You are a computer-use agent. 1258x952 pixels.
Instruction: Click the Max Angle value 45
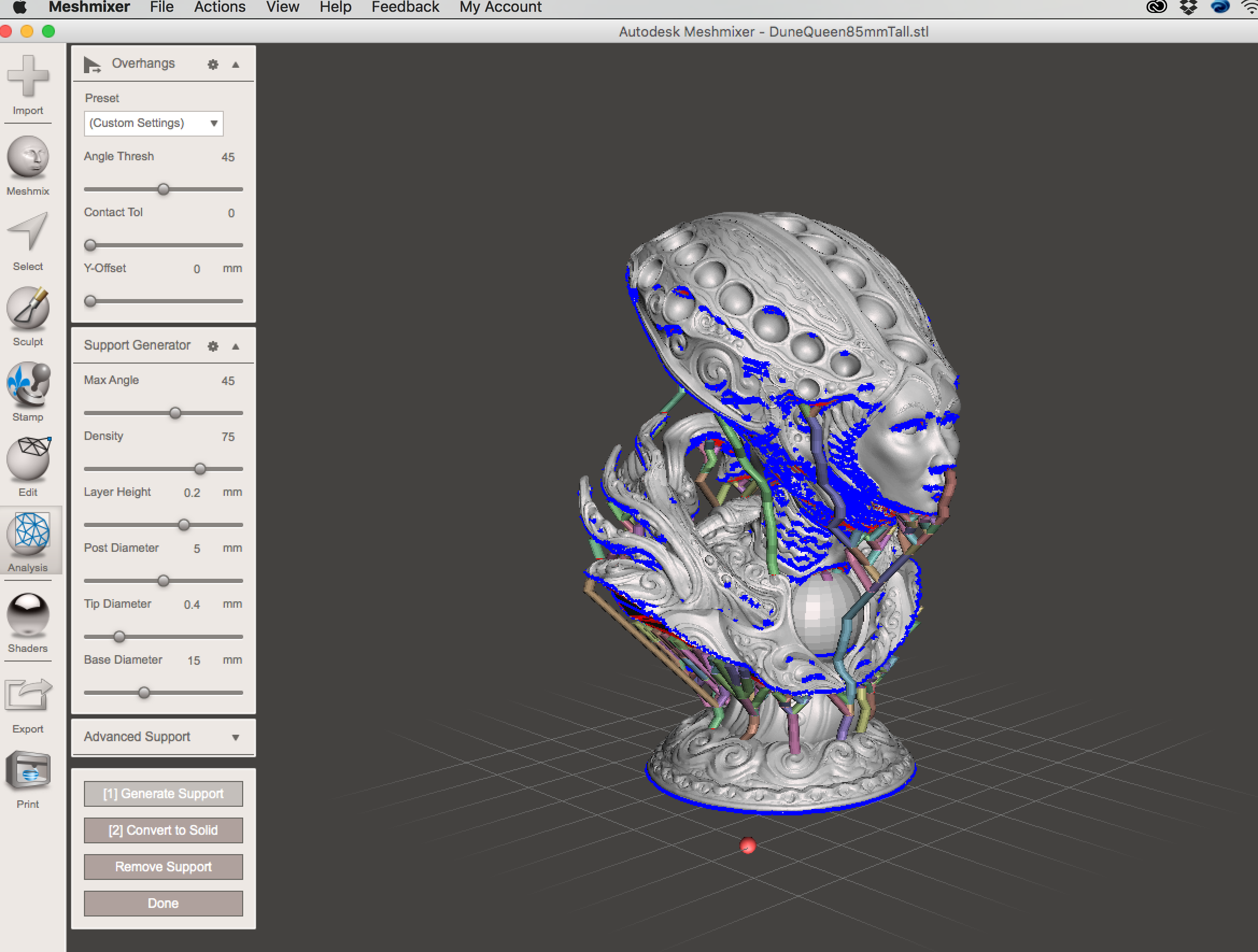point(228,381)
